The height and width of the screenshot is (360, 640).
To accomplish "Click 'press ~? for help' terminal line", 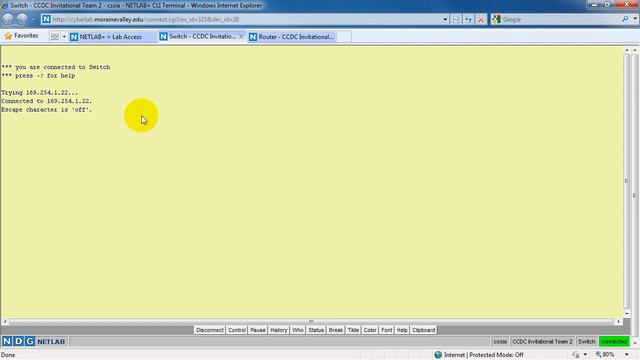I will pos(38,76).
